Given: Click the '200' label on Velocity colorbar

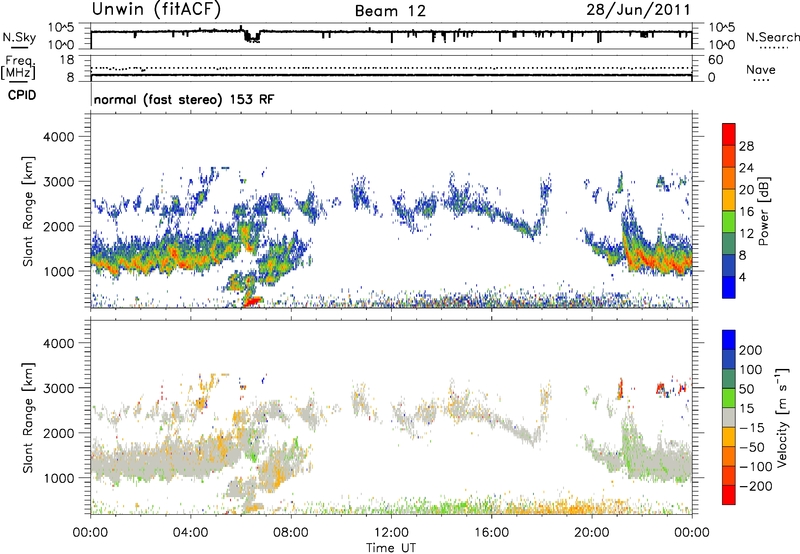Looking at the screenshot, I should point(751,350).
